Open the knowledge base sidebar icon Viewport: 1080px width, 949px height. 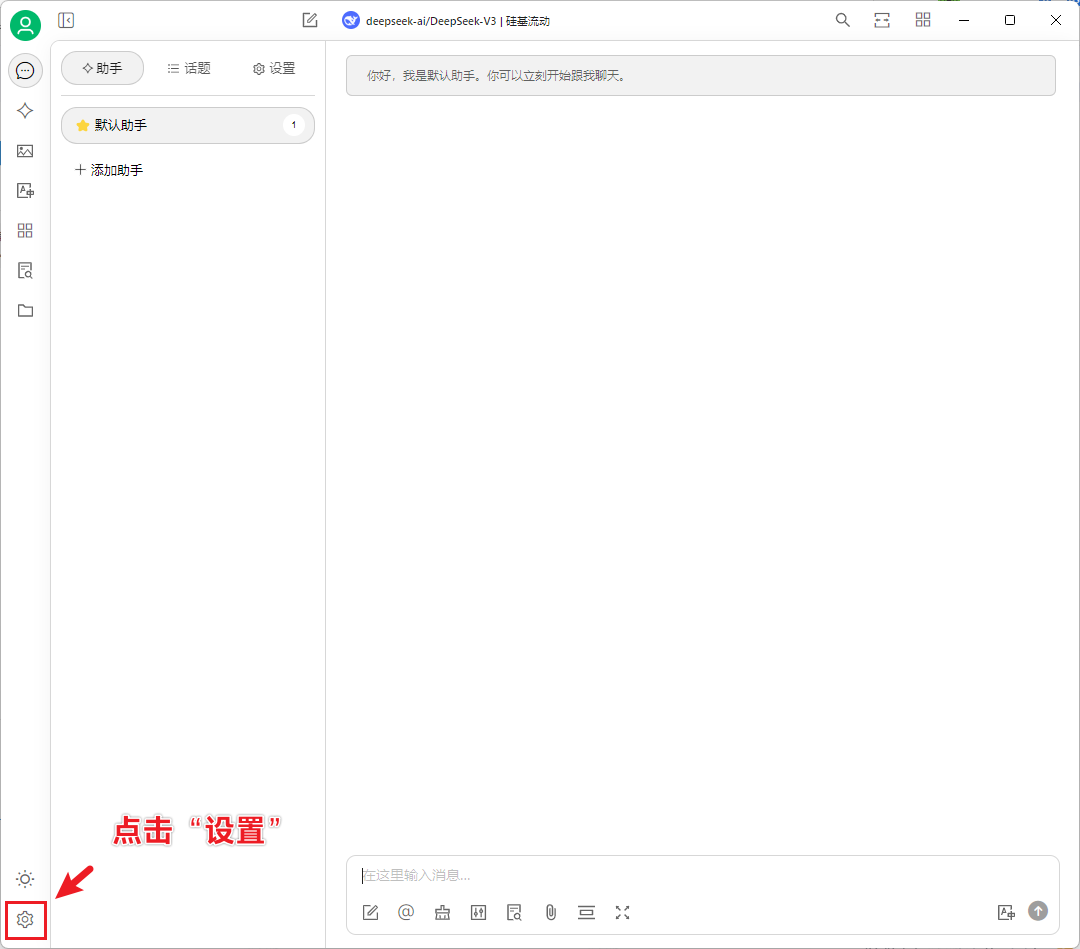[25, 271]
